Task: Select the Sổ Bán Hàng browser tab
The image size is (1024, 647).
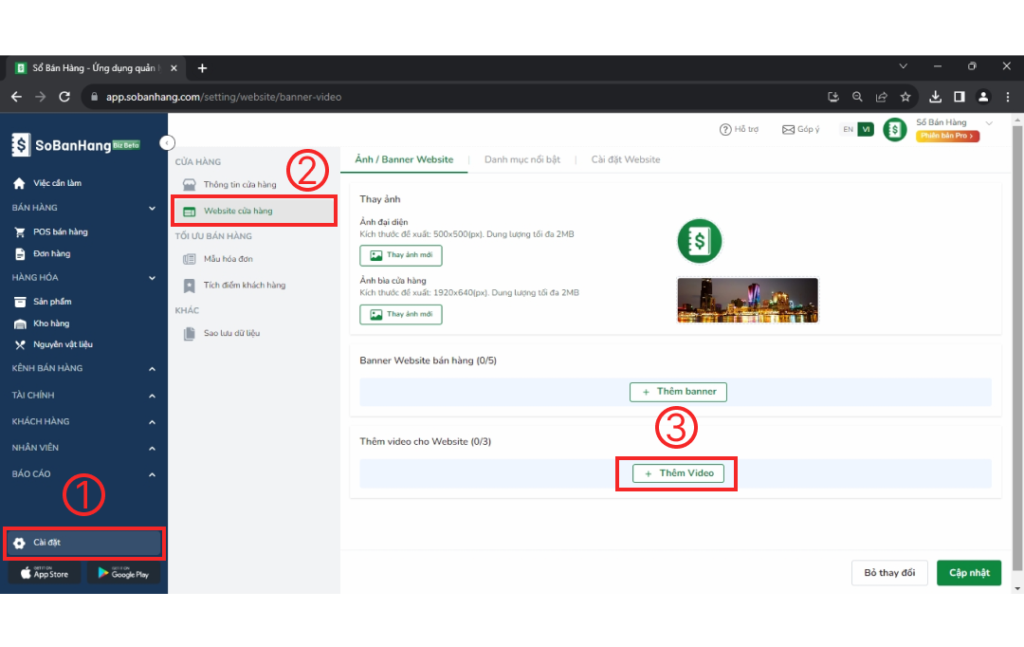Action: (x=97, y=68)
